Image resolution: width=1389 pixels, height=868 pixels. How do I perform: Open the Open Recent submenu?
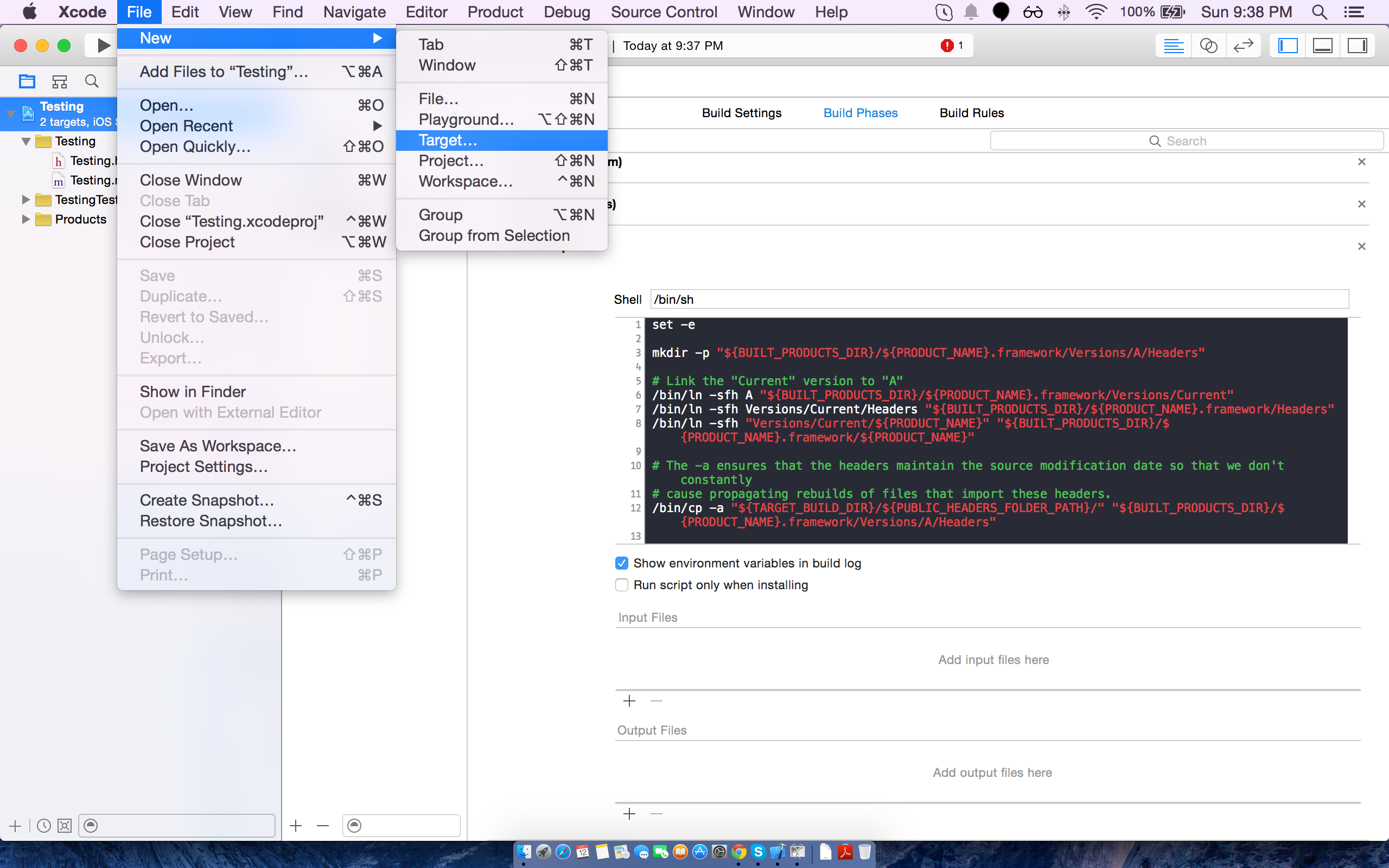pyautogui.click(x=257, y=126)
